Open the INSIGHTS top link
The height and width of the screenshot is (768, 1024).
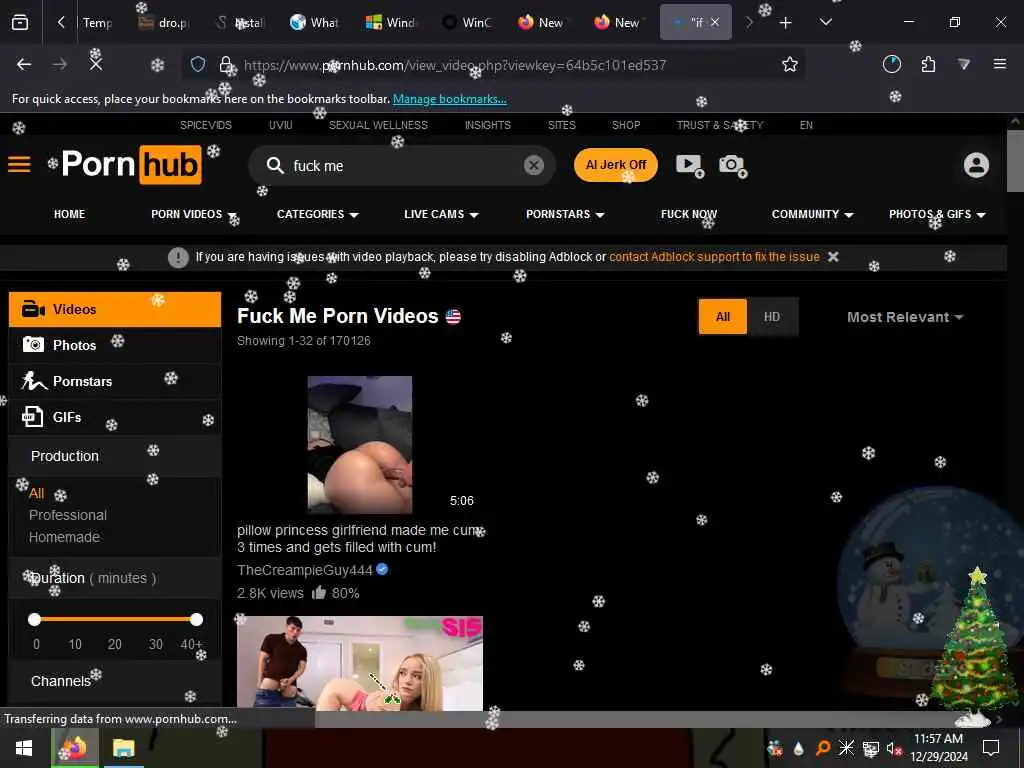pyautogui.click(x=488, y=125)
